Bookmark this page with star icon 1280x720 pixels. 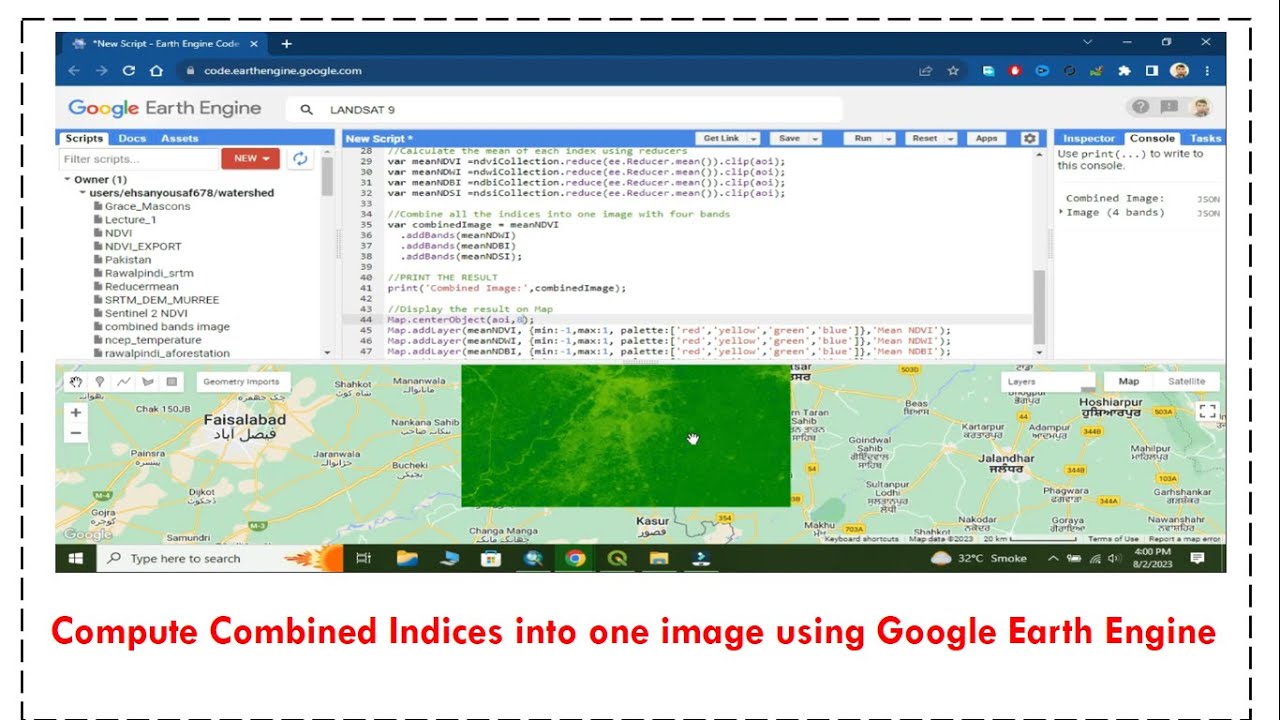coord(953,71)
